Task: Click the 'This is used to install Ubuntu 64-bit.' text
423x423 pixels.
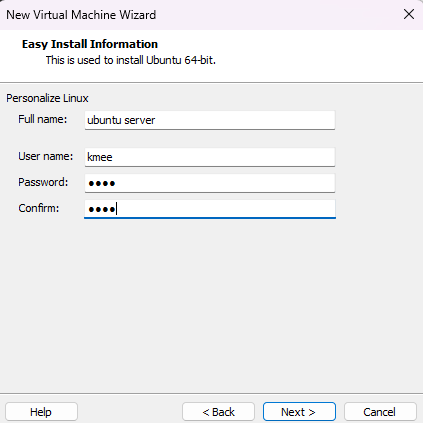Action: (131, 60)
